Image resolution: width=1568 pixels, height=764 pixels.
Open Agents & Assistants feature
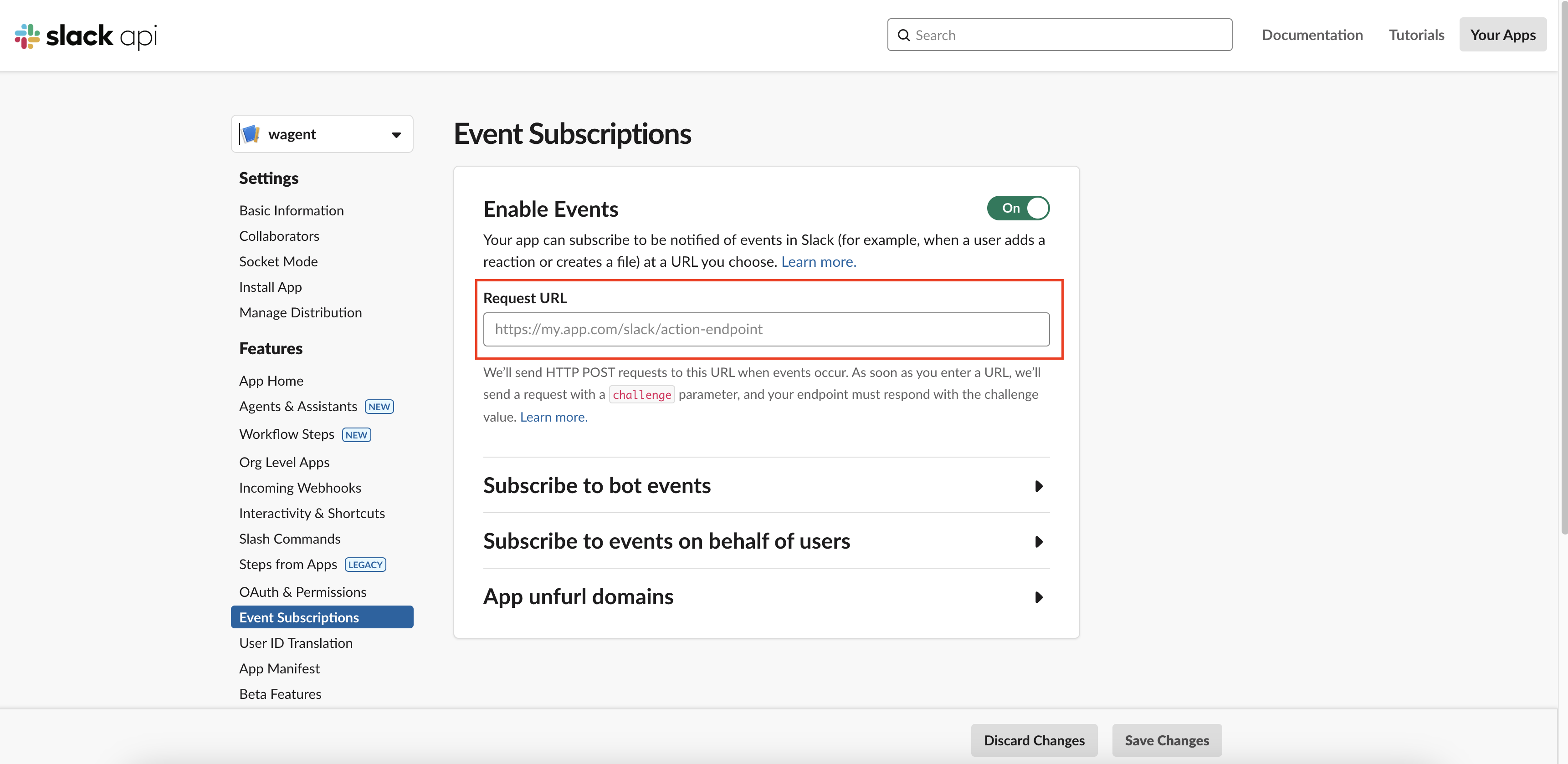click(x=298, y=406)
